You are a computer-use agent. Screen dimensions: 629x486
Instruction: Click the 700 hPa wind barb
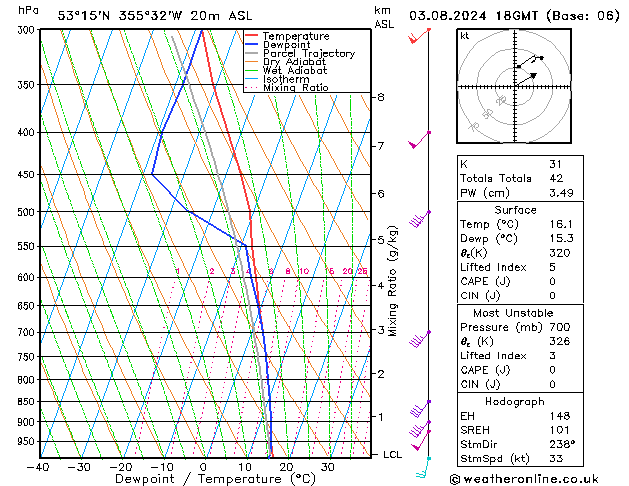[x=419, y=339]
